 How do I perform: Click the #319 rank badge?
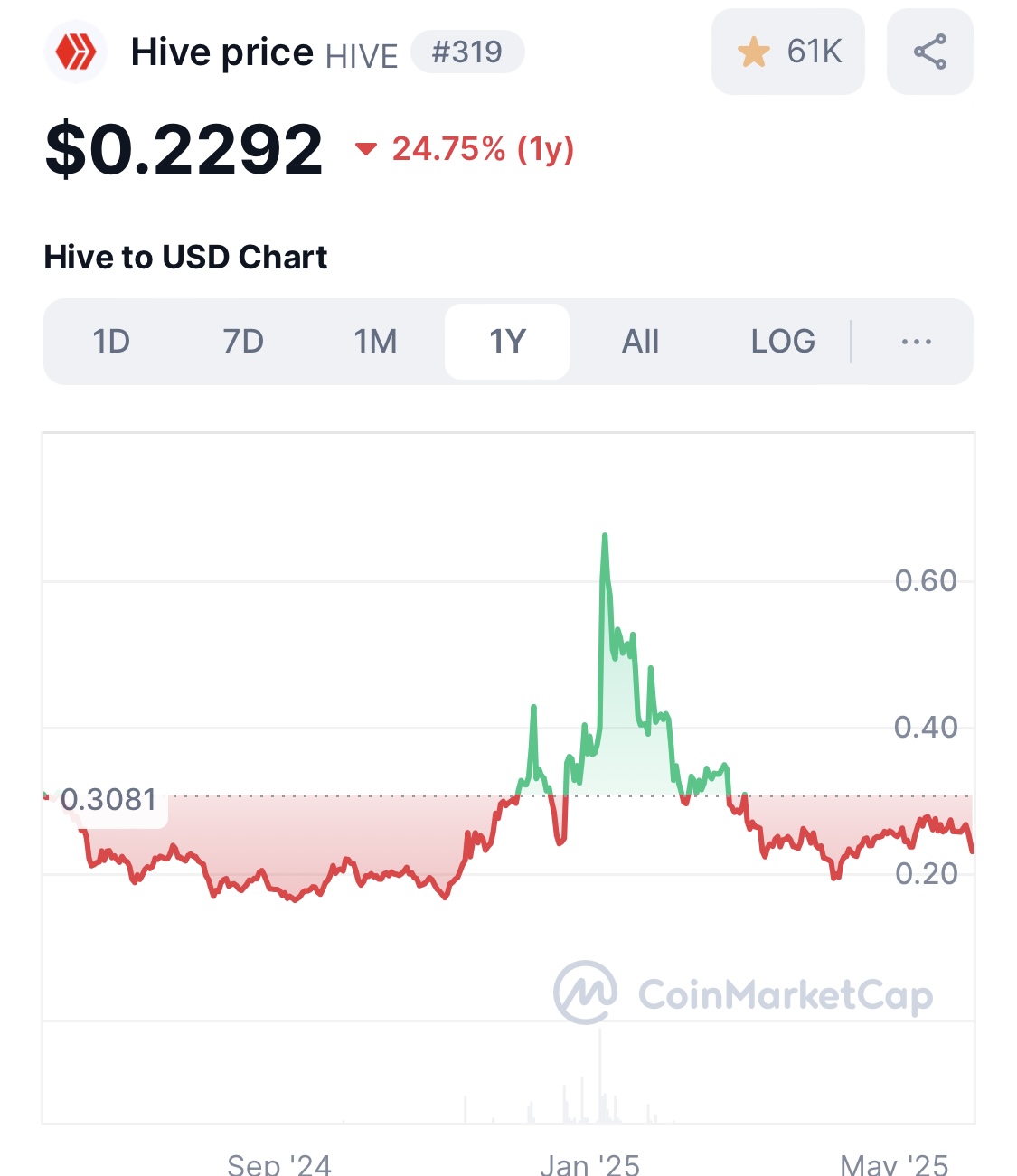click(467, 52)
